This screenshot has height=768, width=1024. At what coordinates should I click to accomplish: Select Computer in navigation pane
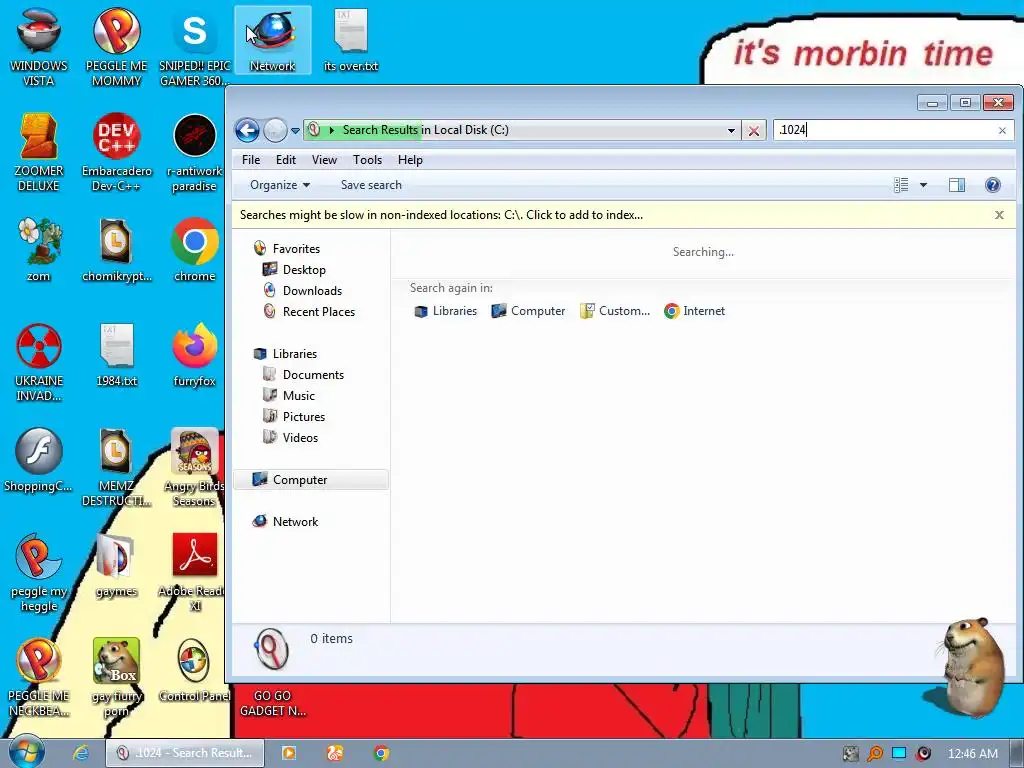[x=311, y=479]
